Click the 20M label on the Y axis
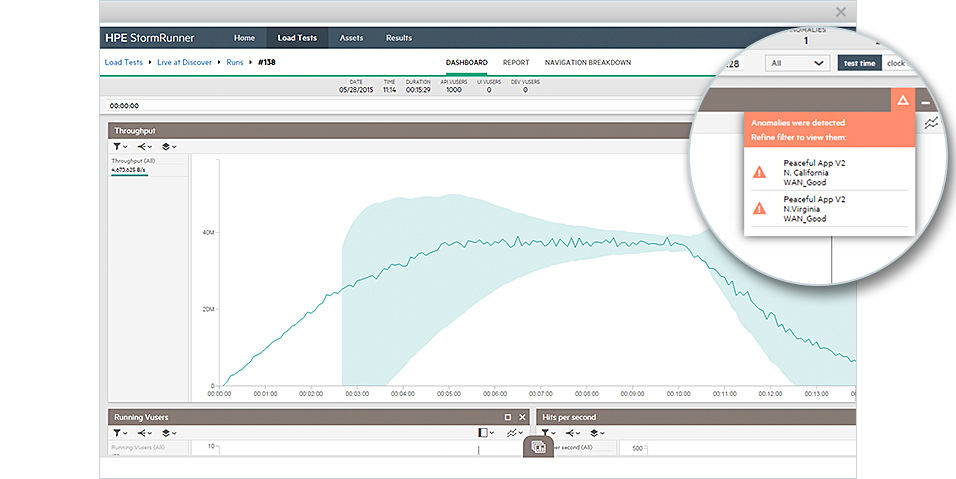 pos(208,310)
